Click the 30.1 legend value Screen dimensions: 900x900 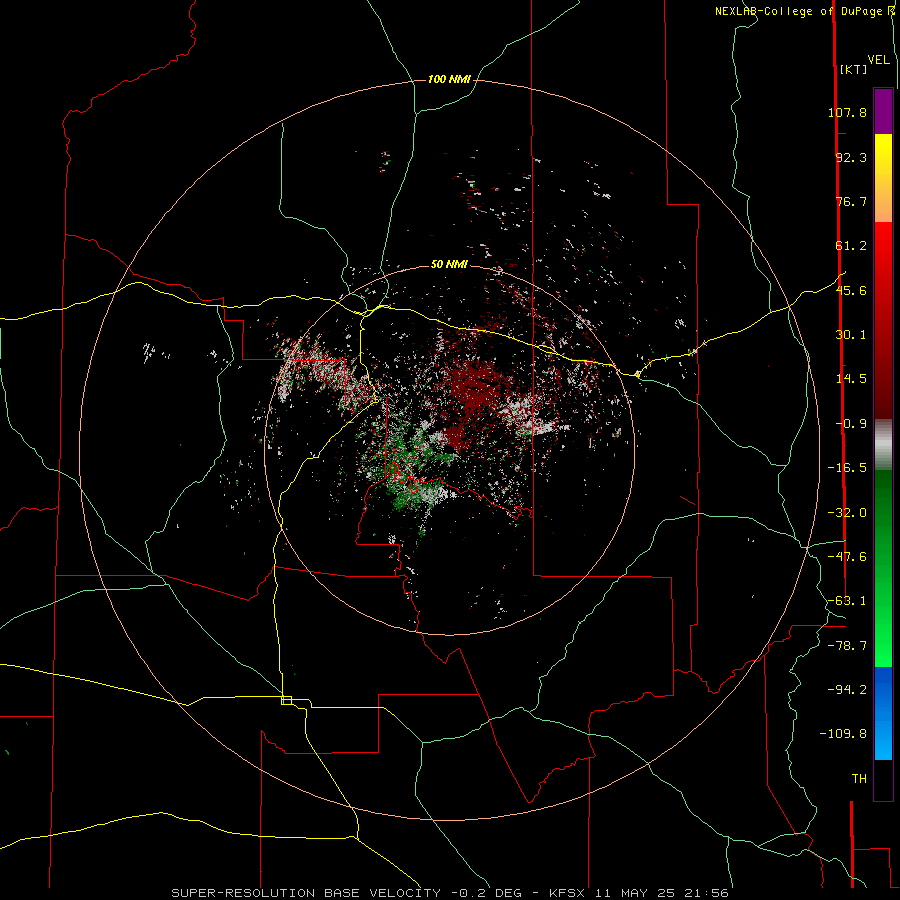pos(851,335)
